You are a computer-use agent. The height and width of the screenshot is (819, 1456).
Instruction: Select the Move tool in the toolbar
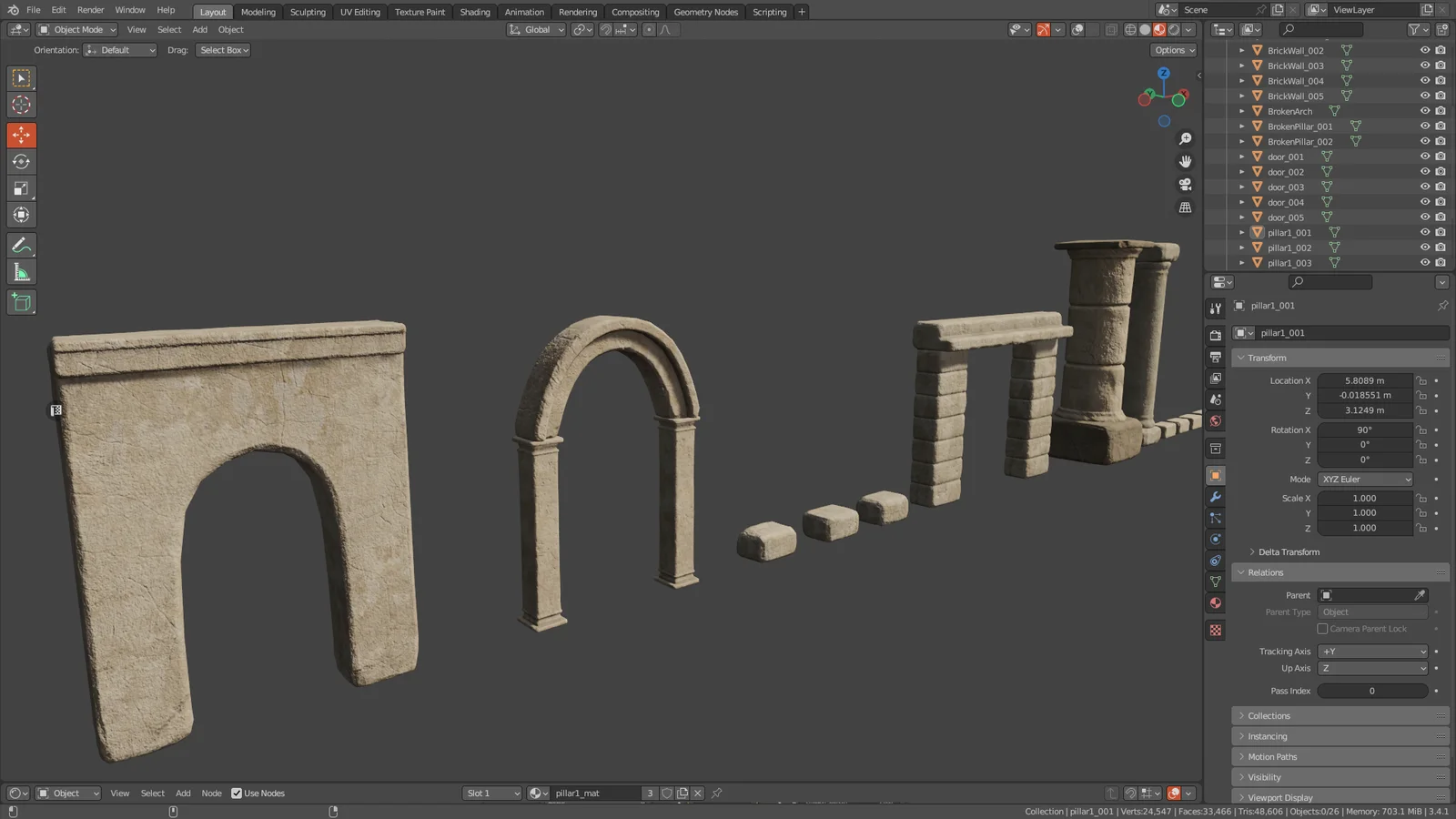point(21,134)
